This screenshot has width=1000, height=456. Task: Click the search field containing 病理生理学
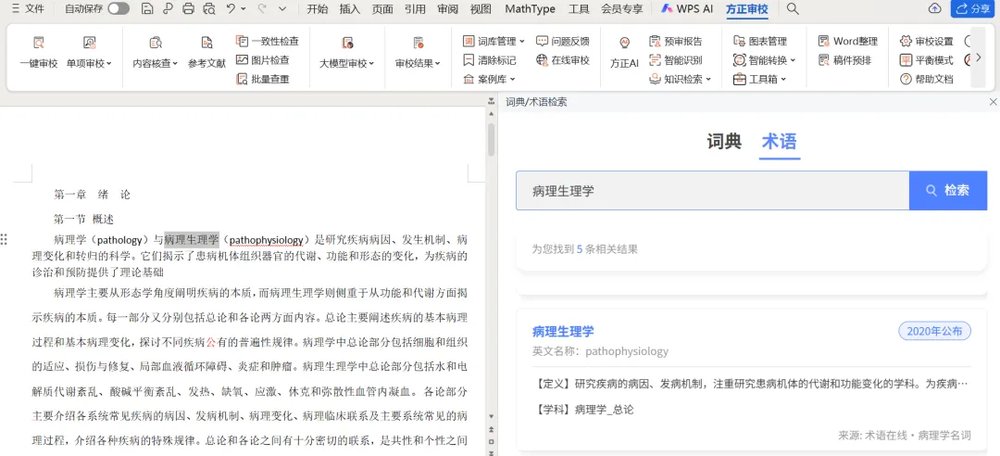[712, 190]
